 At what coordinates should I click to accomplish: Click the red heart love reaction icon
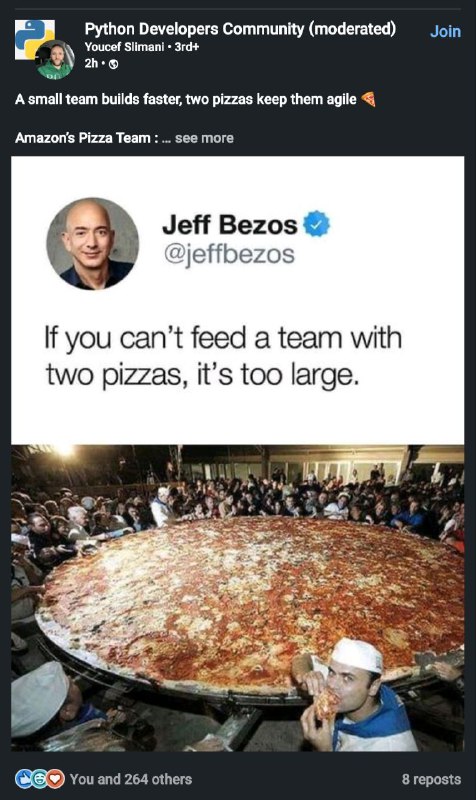[x=56, y=778]
